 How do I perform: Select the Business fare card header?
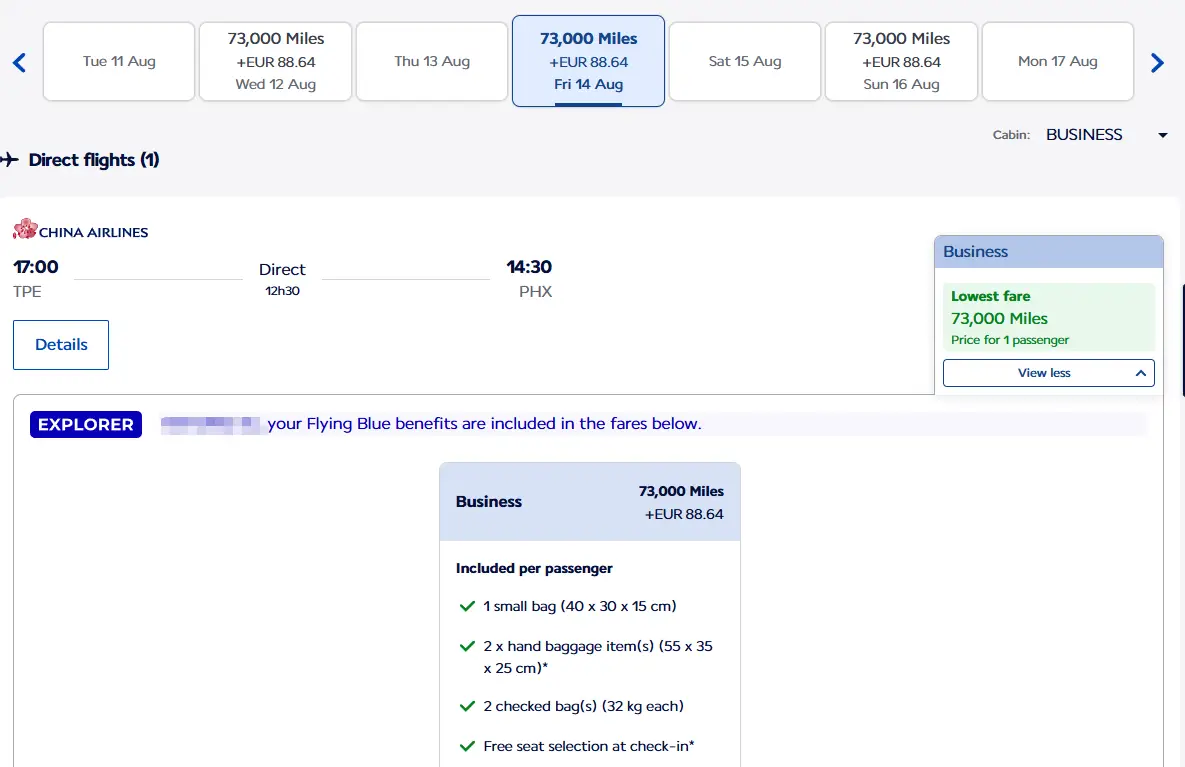tap(589, 502)
